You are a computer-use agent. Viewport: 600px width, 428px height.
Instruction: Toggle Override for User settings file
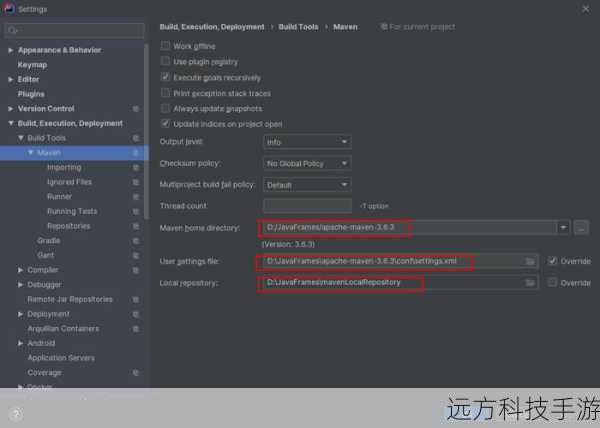552,261
